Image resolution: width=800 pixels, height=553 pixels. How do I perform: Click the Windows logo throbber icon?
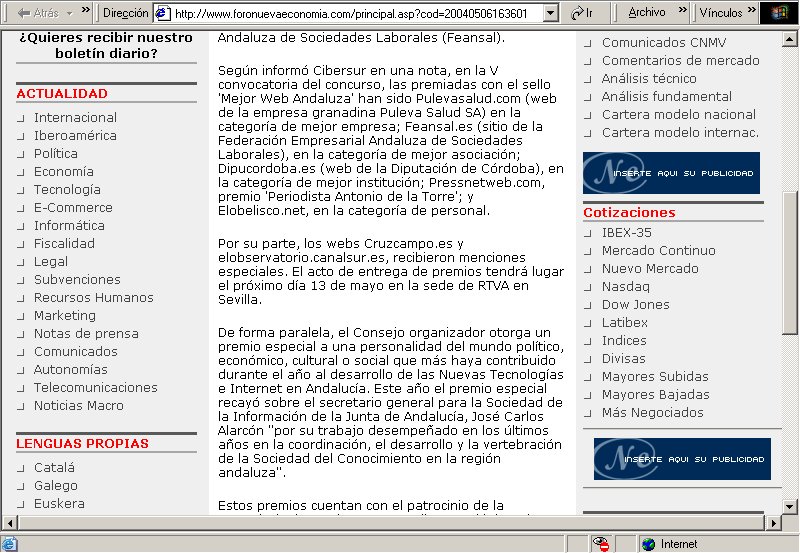click(779, 13)
